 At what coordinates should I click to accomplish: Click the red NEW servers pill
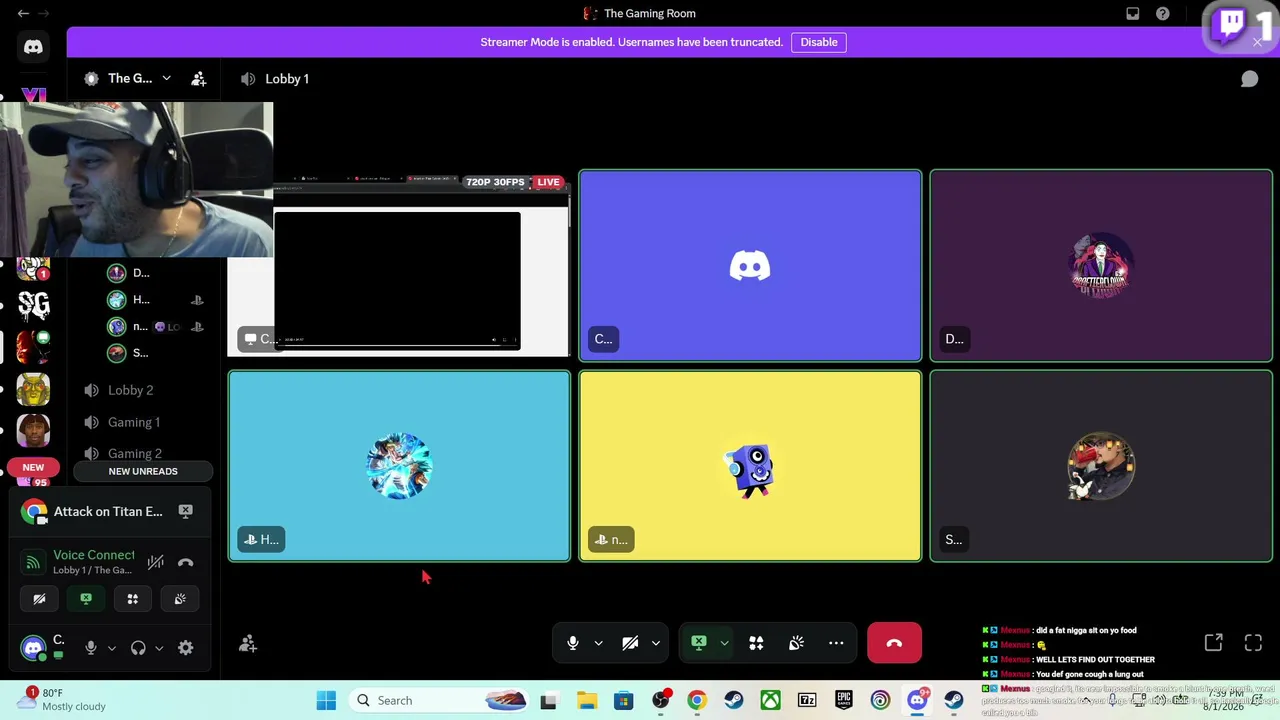tap(33, 467)
